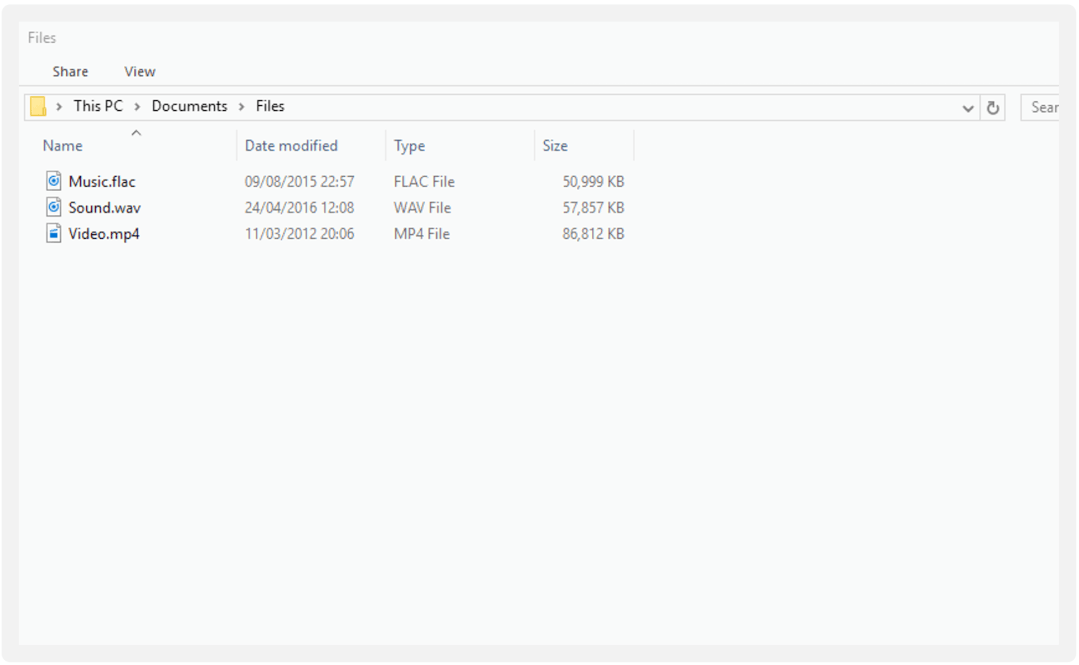Click the Sound.wav file icon
The width and height of the screenshot is (1079, 665).
point(54,207)
